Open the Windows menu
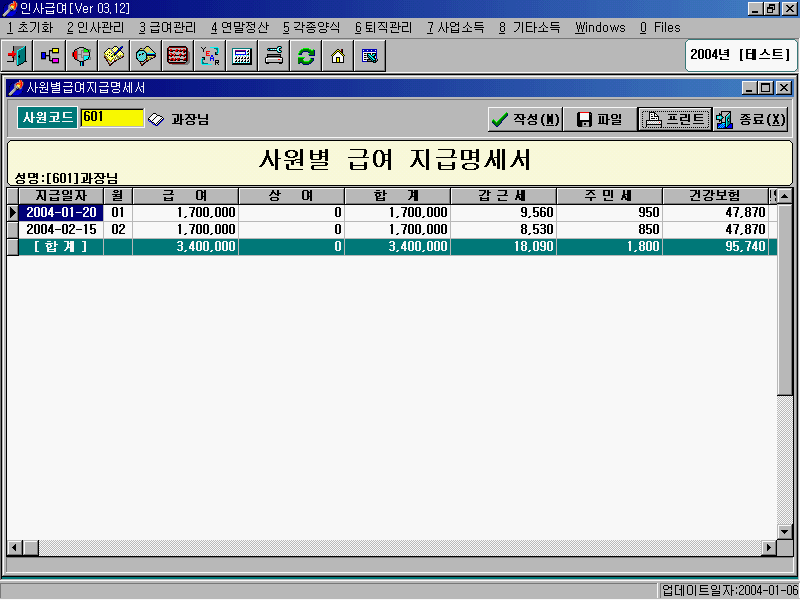 (x=599, y=28)
